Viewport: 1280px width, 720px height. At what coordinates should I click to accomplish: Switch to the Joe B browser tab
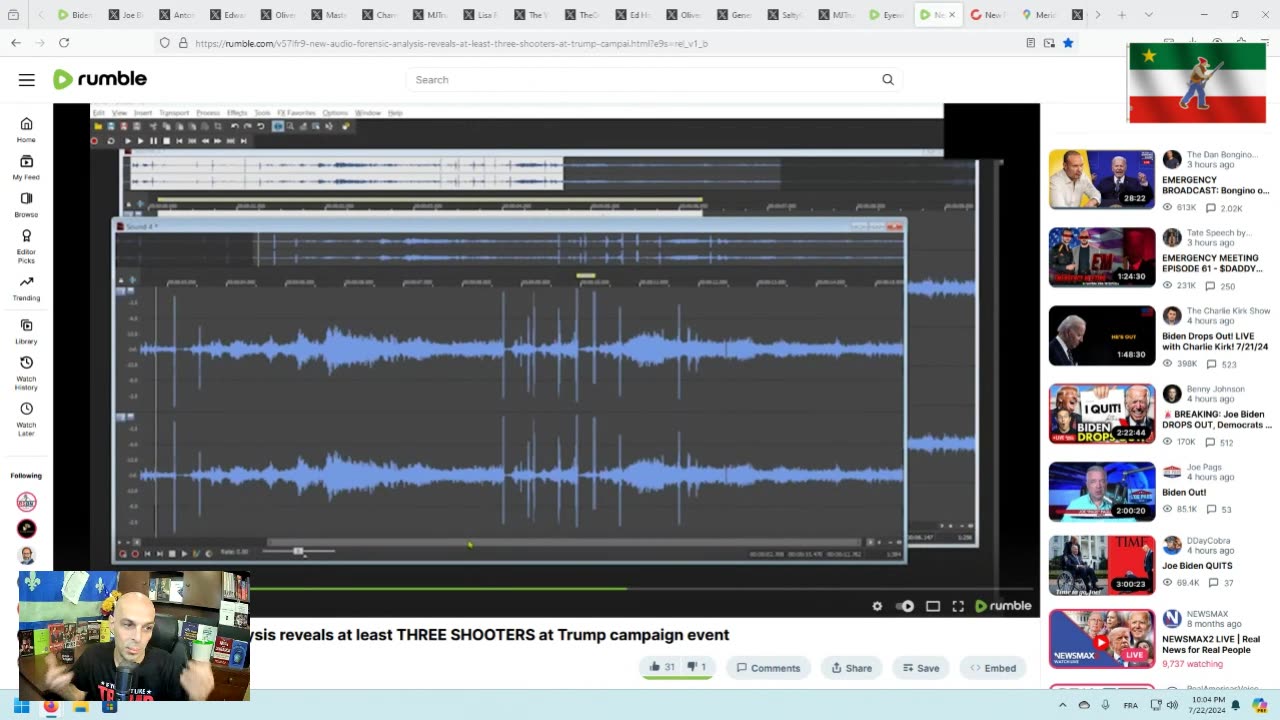pyautogui.click(x=126, y=15)
